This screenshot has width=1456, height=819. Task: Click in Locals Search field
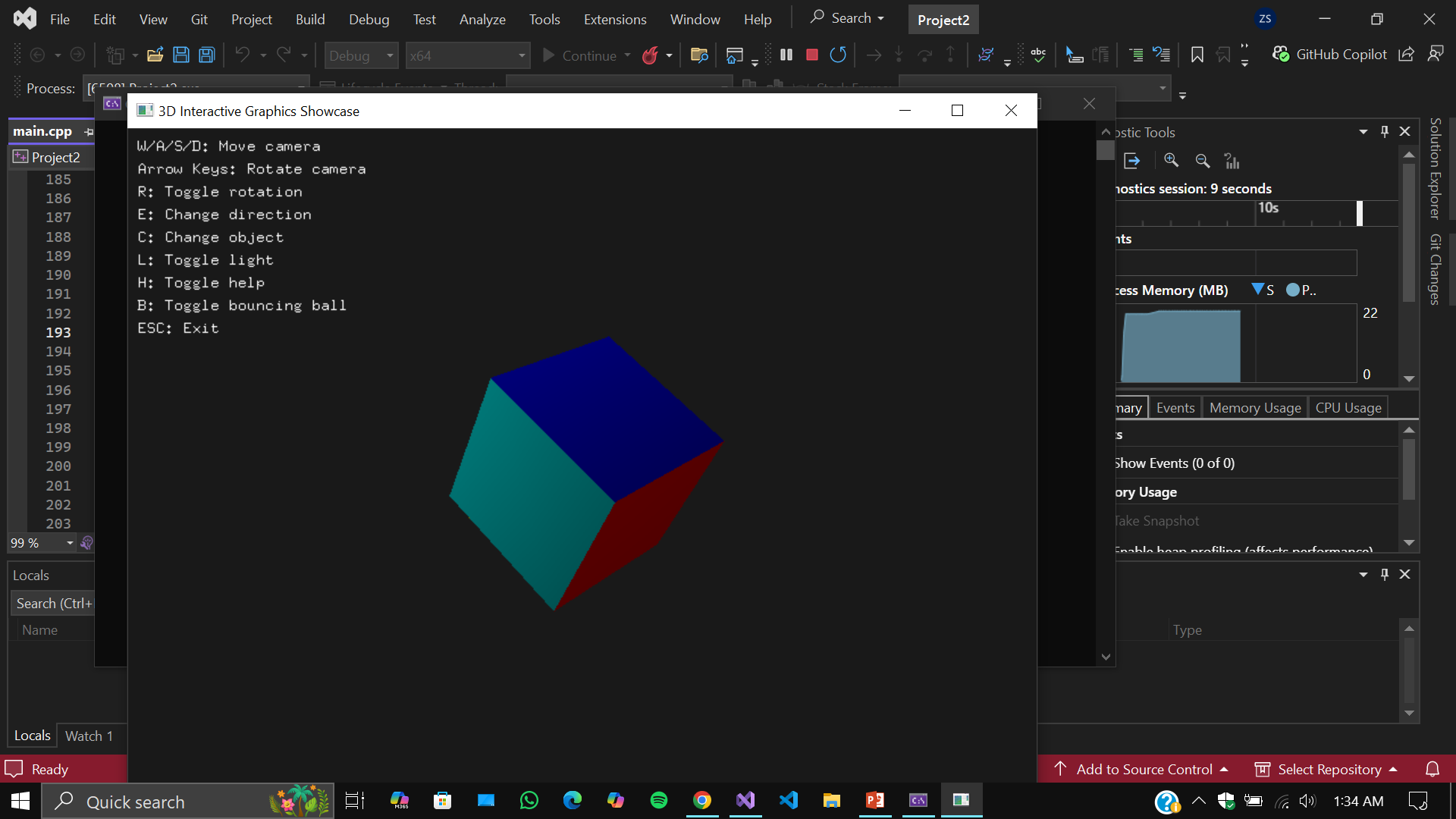[53, 603]
